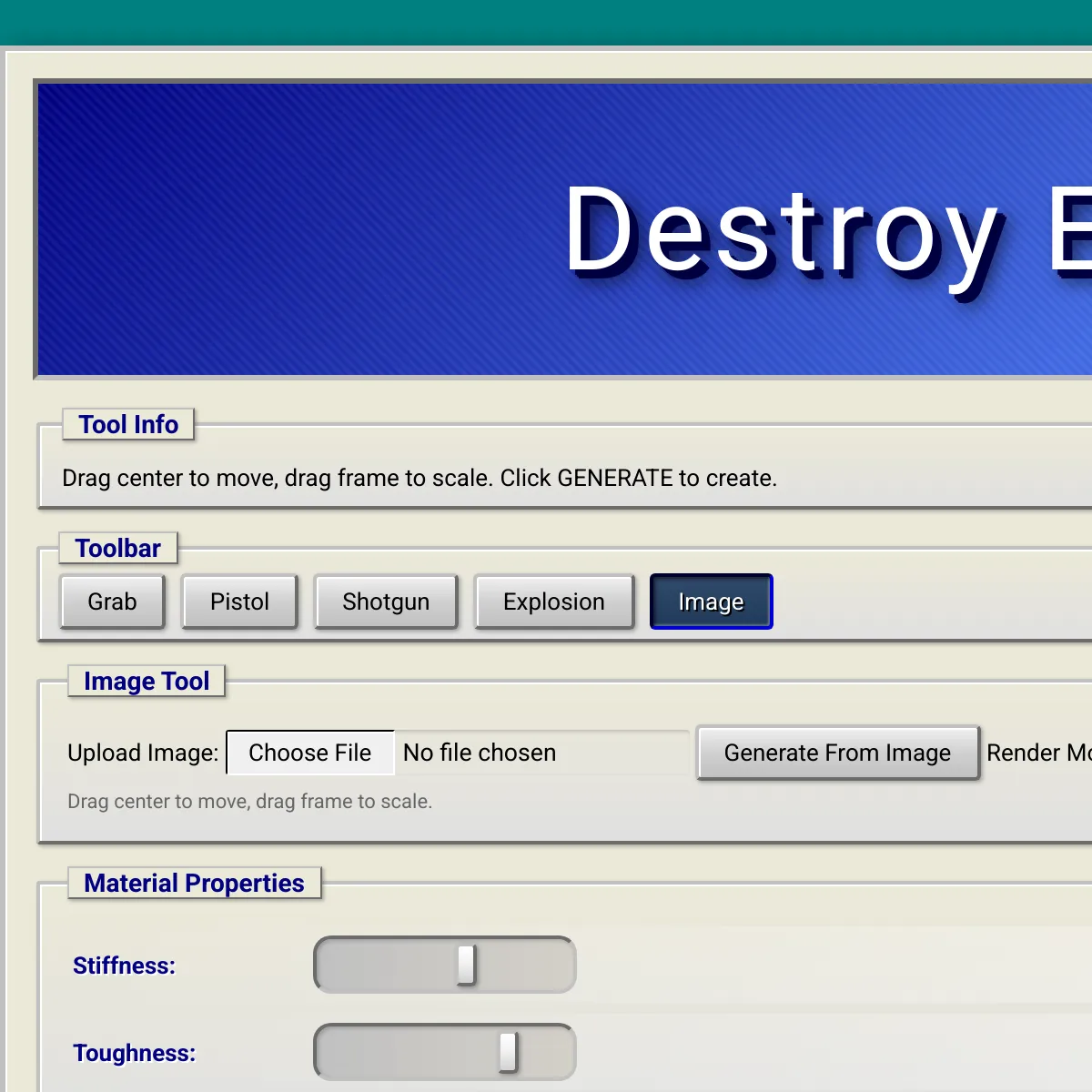Click Generate From Image button
The image size is (1092, 1092).
tap(838, 753)
